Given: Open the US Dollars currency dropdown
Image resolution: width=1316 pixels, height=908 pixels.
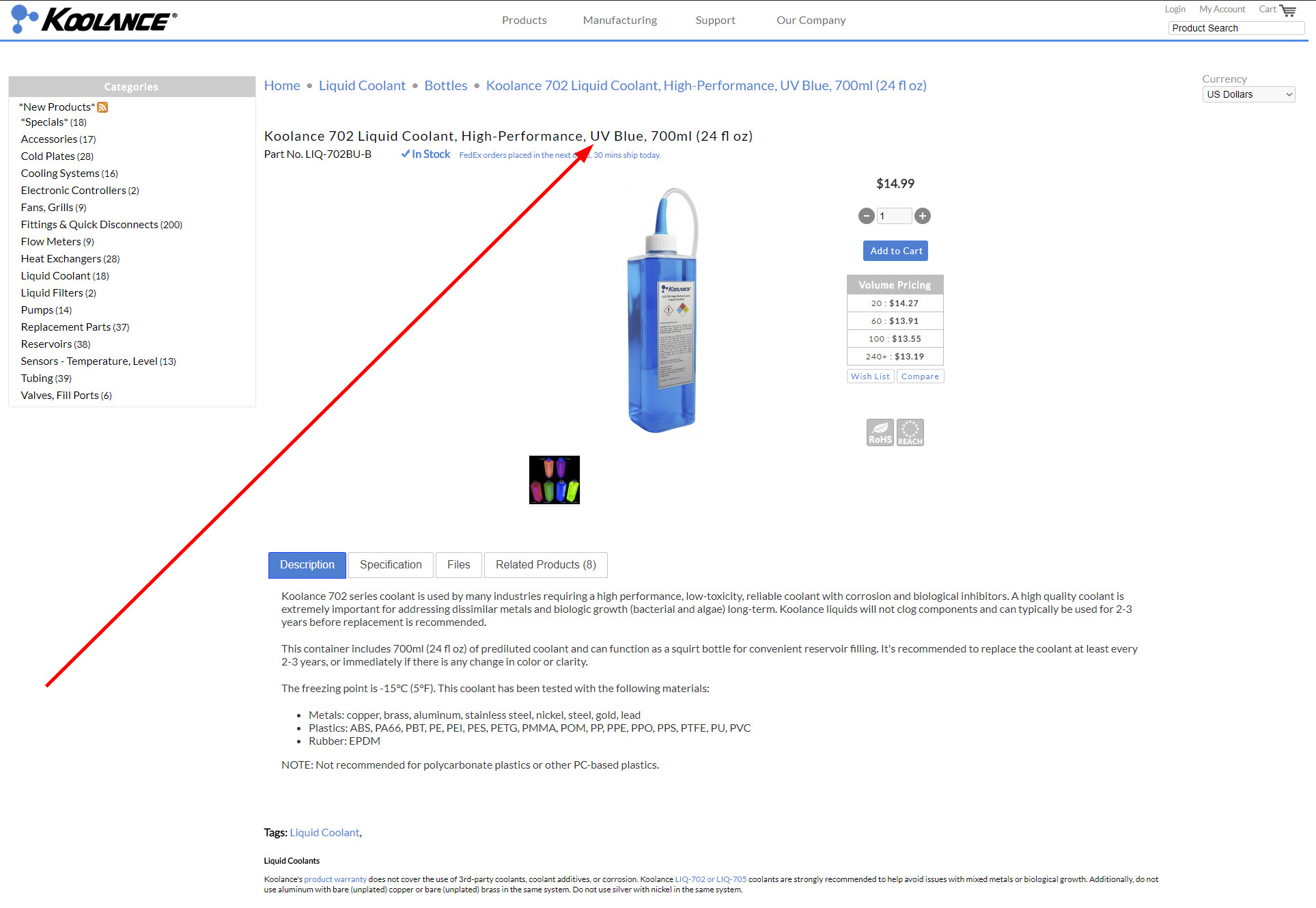Looking at the screenshot, I should pos(1248,94).
